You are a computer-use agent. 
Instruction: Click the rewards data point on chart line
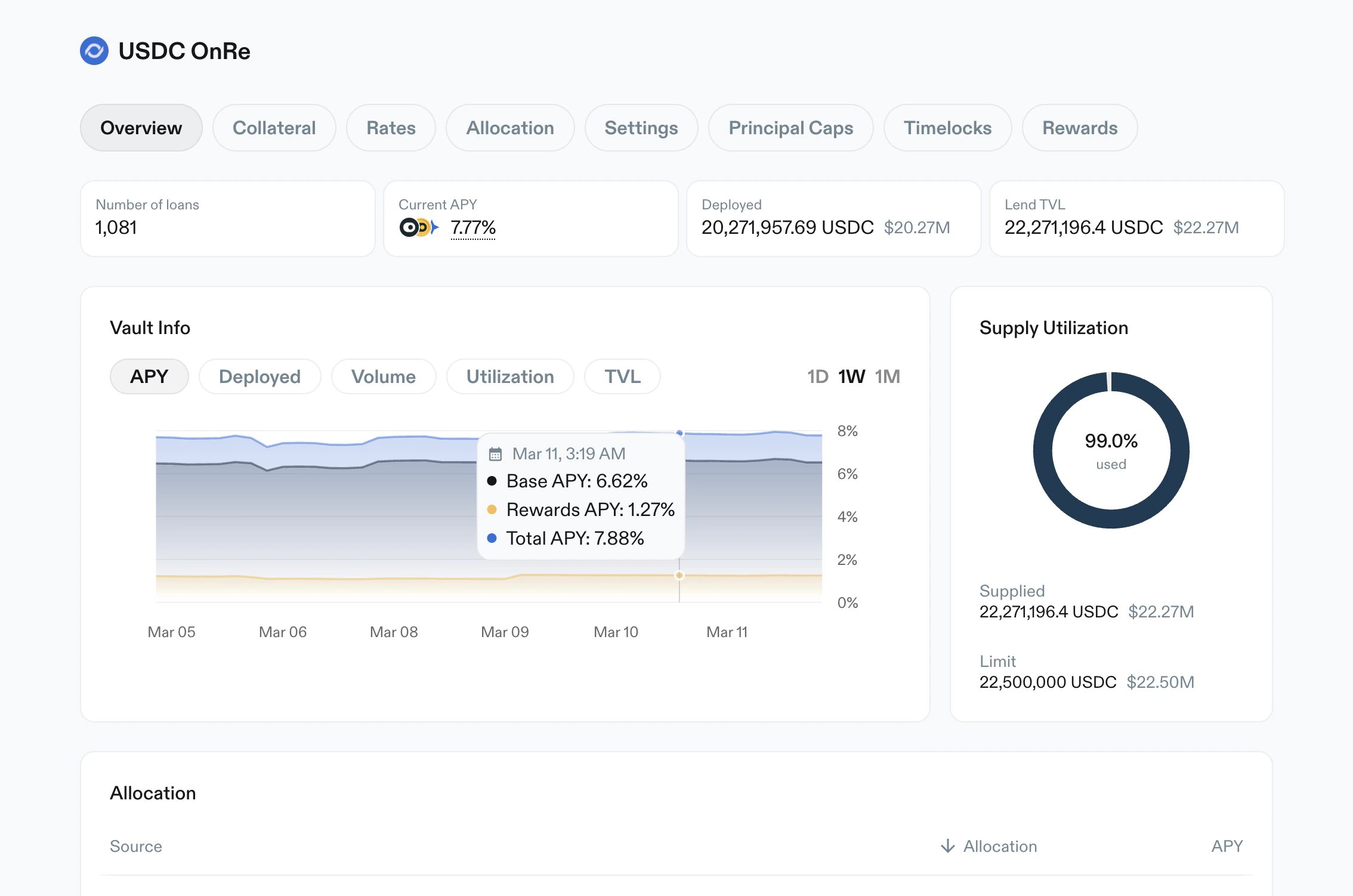pos(679,576)
